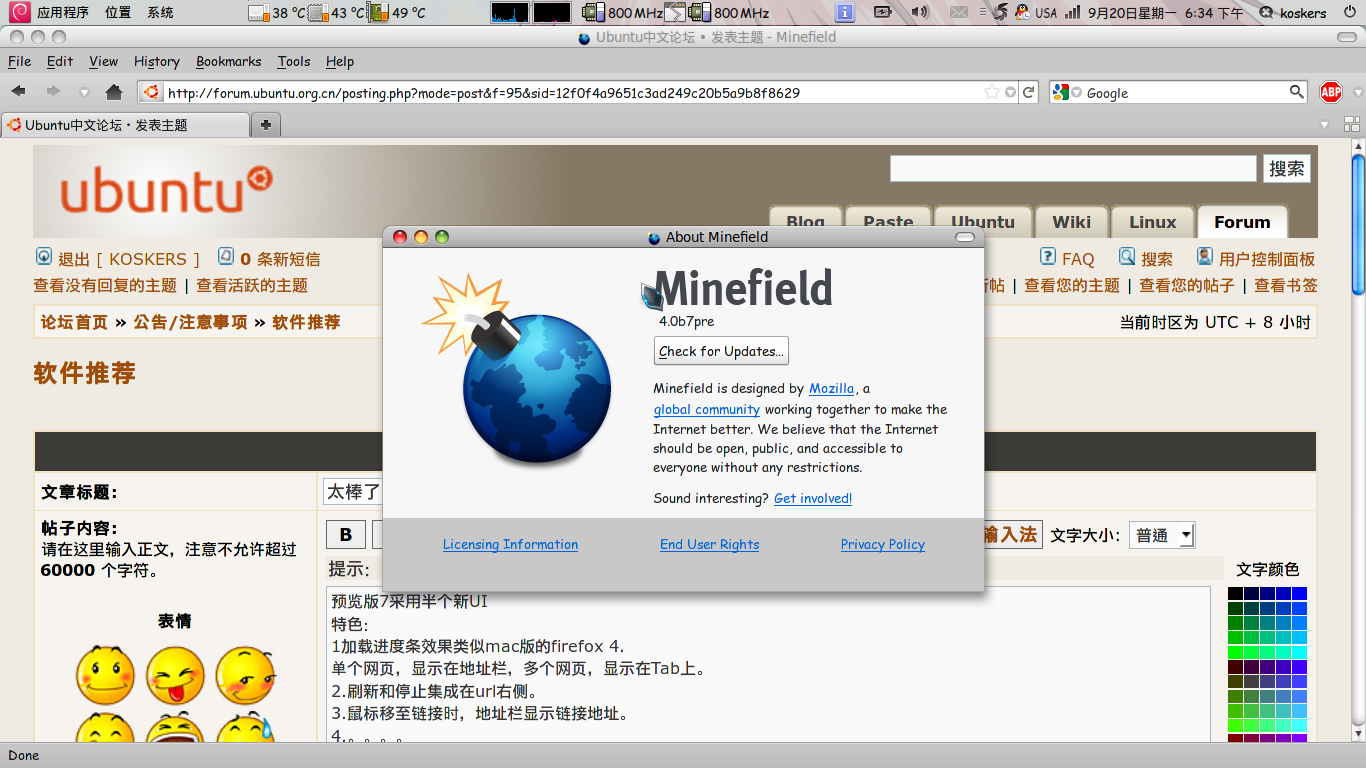Click the Get involved! link
The width and height of the screenshot is (1366, 768).
tap(813, 498)
